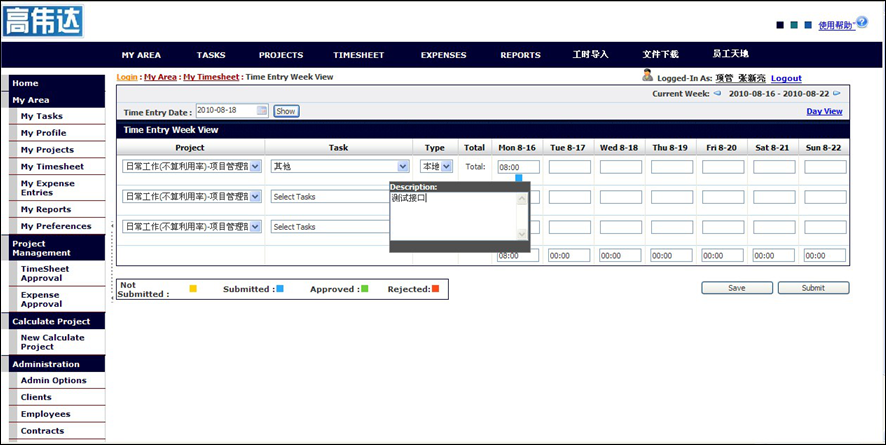Click the 高伟达 company logo

[43, 21]
